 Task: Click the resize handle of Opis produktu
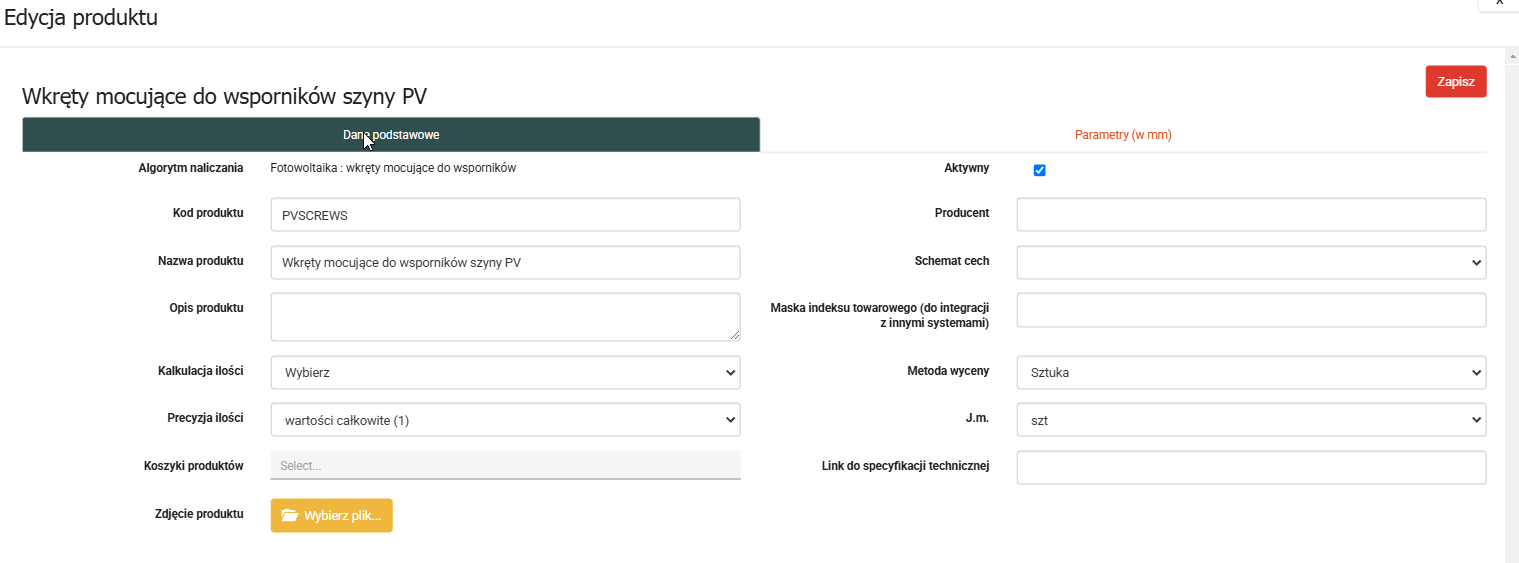735,335
